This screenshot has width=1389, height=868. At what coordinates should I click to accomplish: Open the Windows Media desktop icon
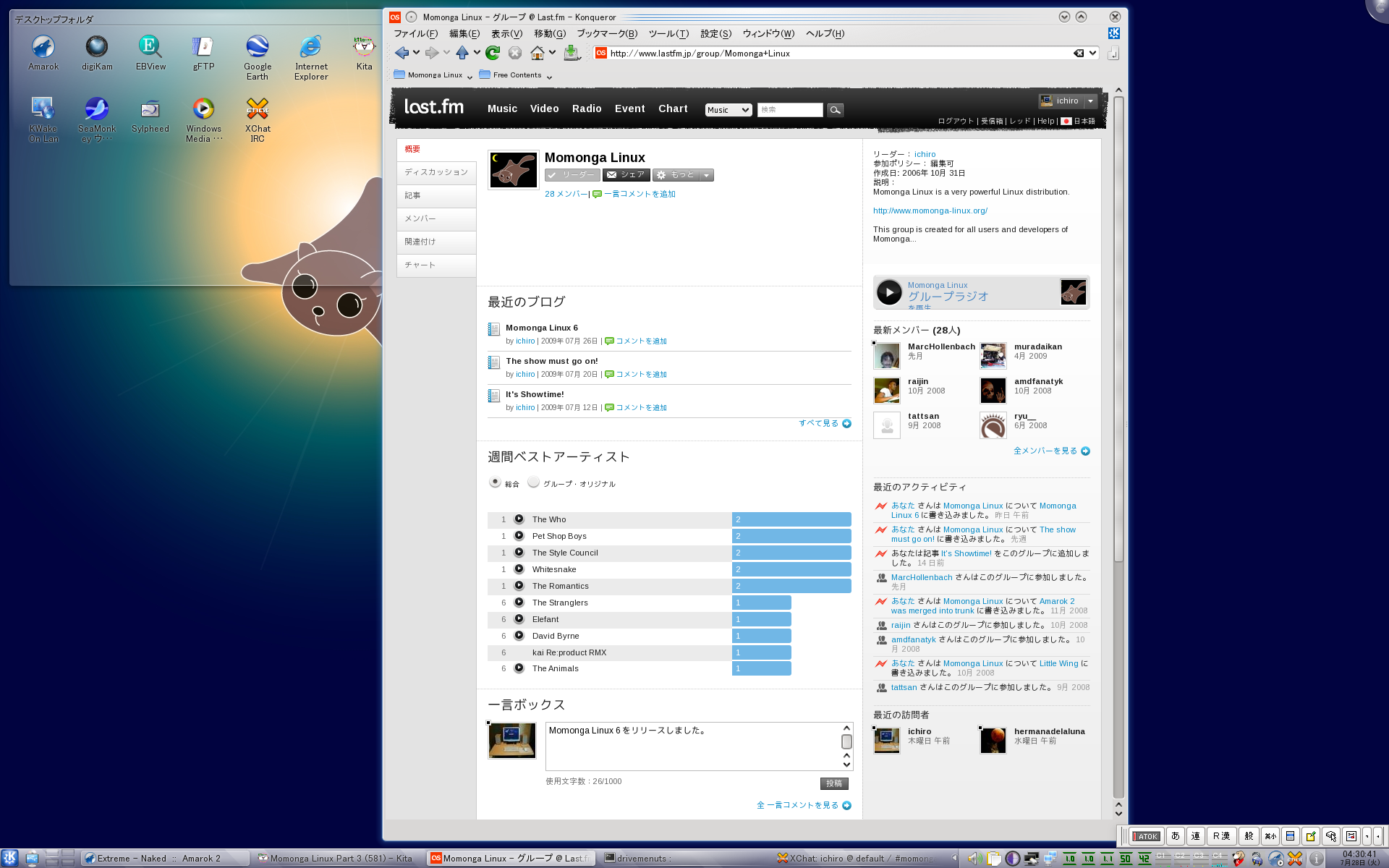pos(204,119)
